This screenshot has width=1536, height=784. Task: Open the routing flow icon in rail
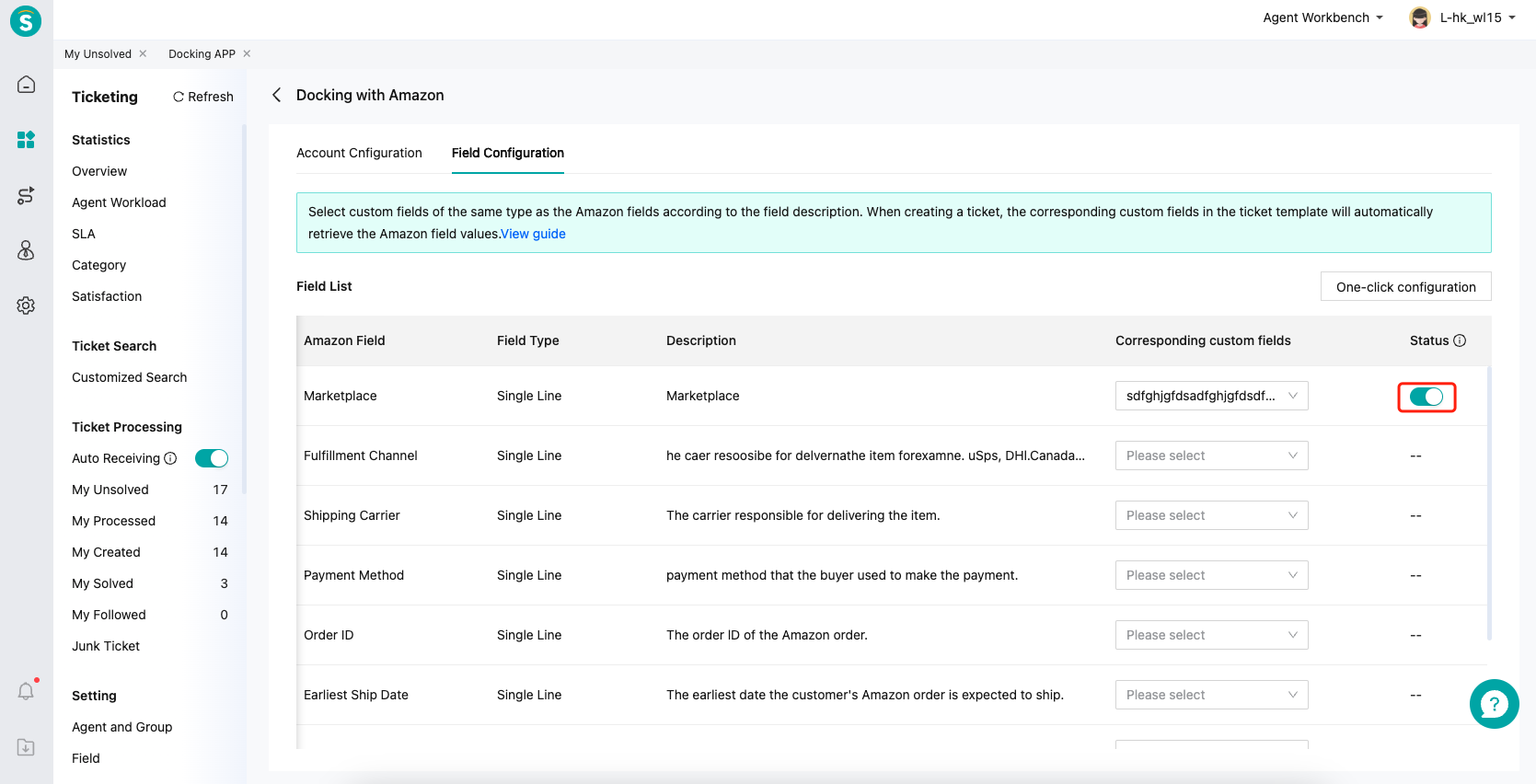(x=26, y=195)
